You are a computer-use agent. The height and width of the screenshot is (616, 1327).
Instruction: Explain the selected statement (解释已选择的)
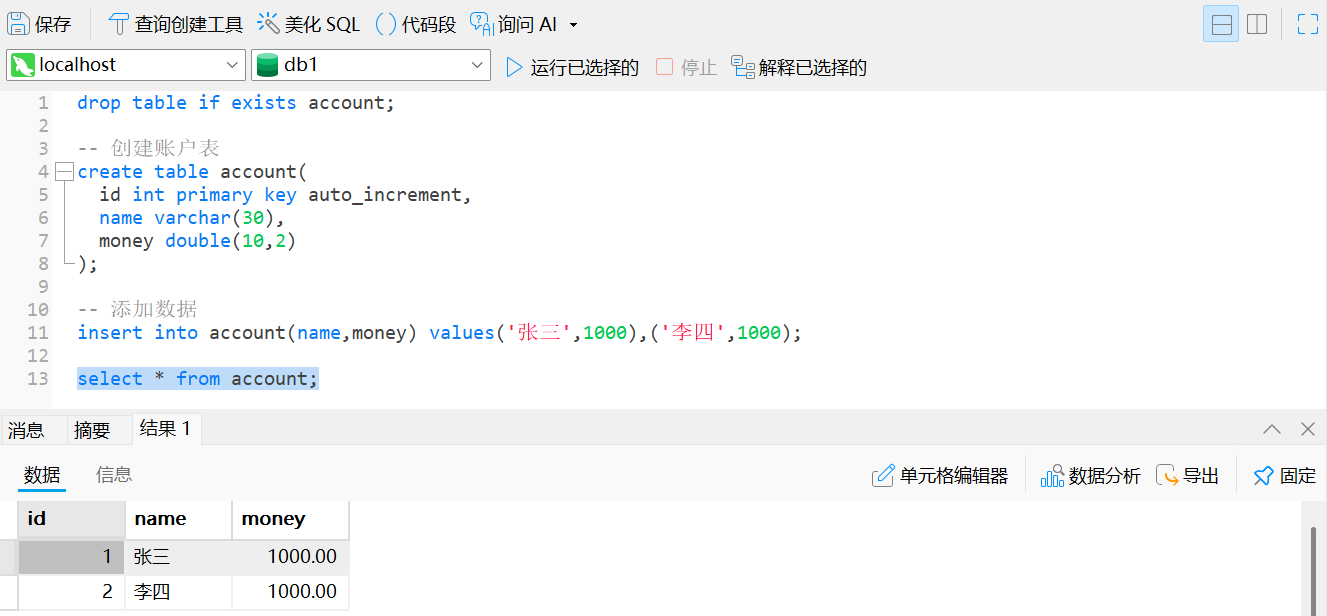[799, 67]
